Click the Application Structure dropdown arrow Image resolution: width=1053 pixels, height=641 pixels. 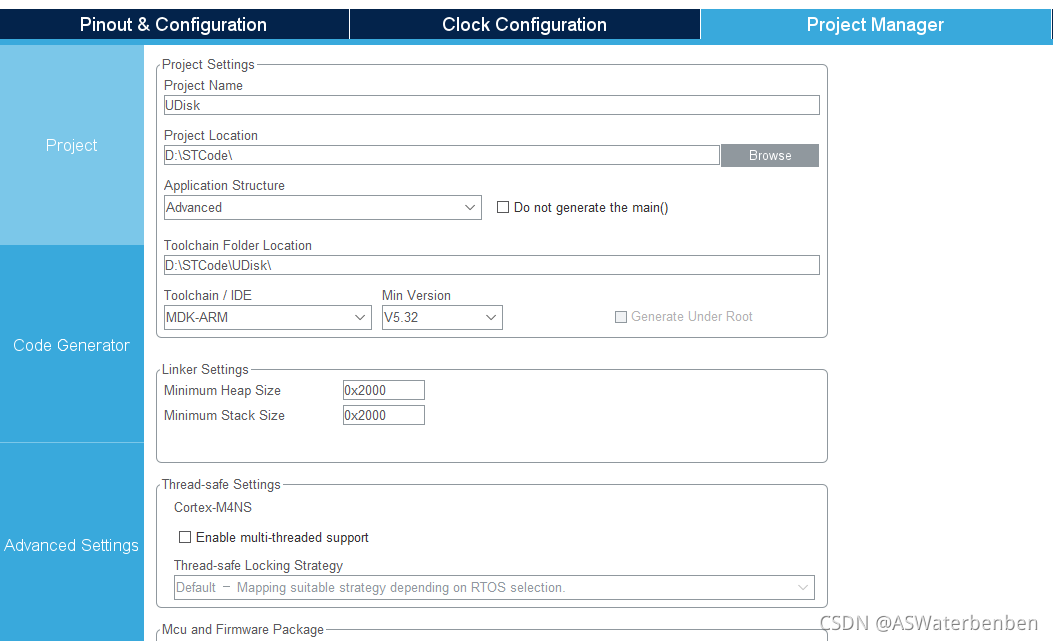(x=470, y=208)
